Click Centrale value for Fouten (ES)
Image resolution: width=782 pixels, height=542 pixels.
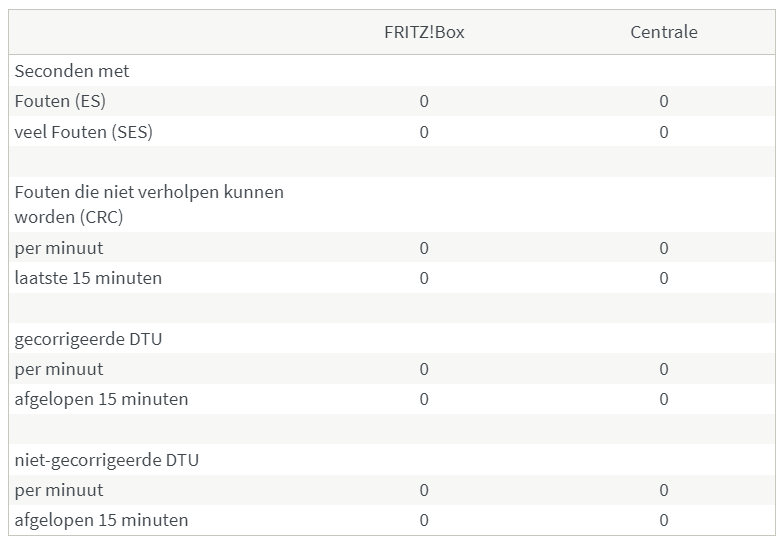click(x=664, y=101)
